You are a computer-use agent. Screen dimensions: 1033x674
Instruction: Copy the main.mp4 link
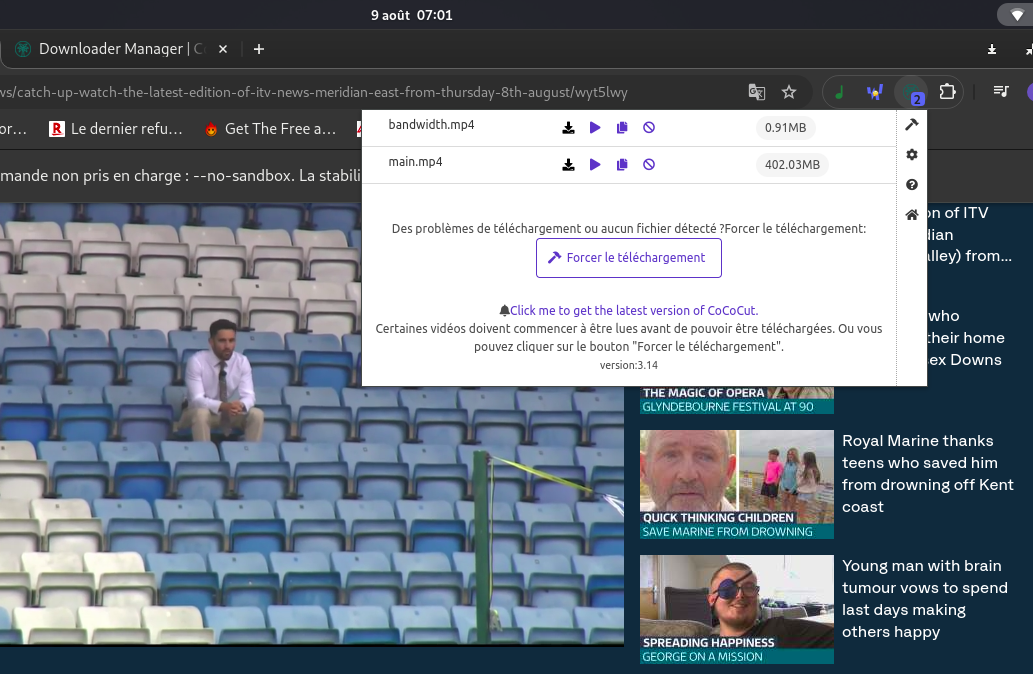[x=622, y=165]
